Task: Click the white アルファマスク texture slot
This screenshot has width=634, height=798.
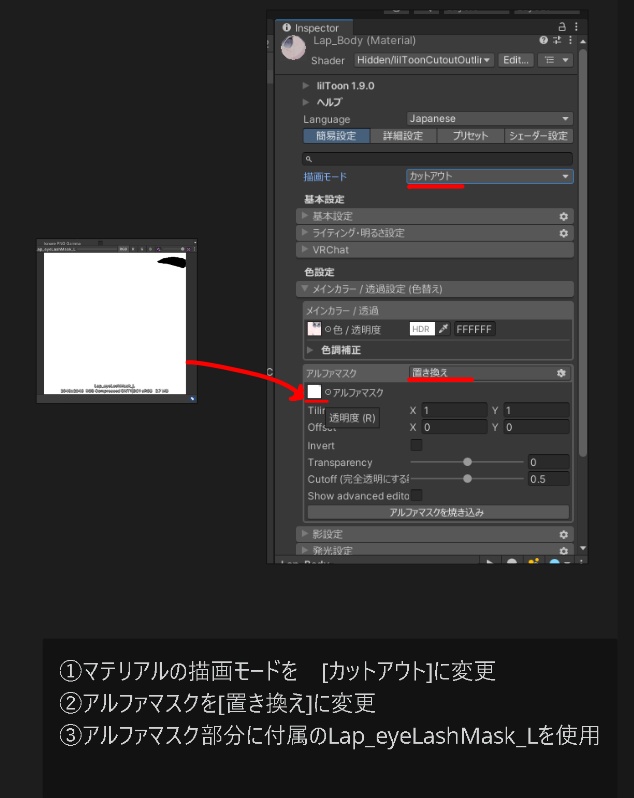Action: (x=314, y=391)
